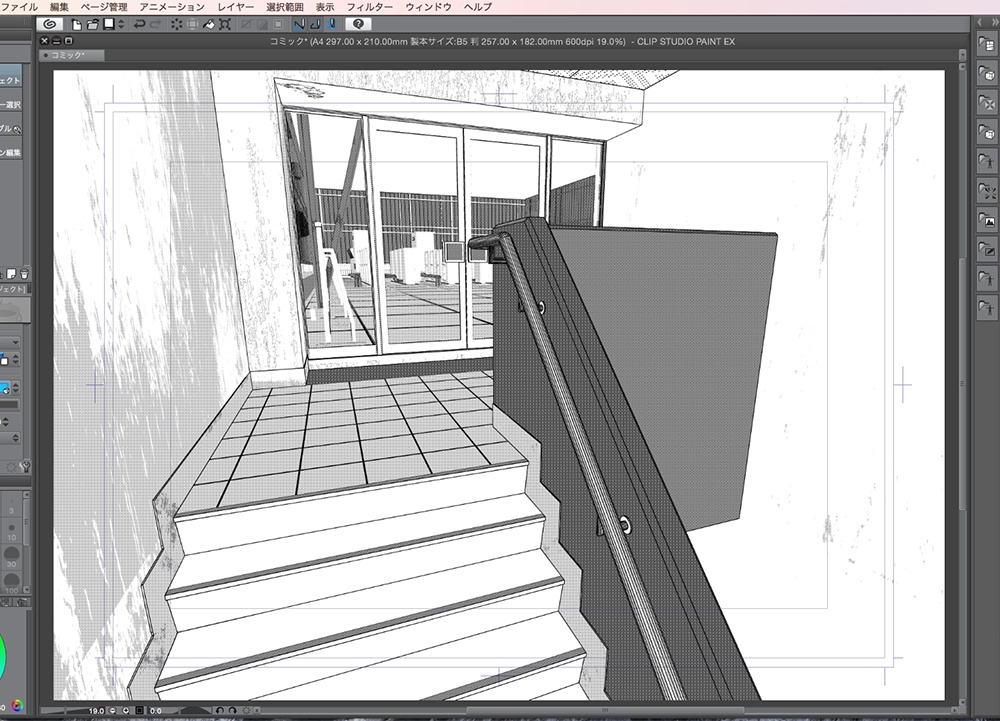The width and height of the screenshot is (1000, 721).
Task: Create a new file via toolbar icon
Action: tap(77, 23)
